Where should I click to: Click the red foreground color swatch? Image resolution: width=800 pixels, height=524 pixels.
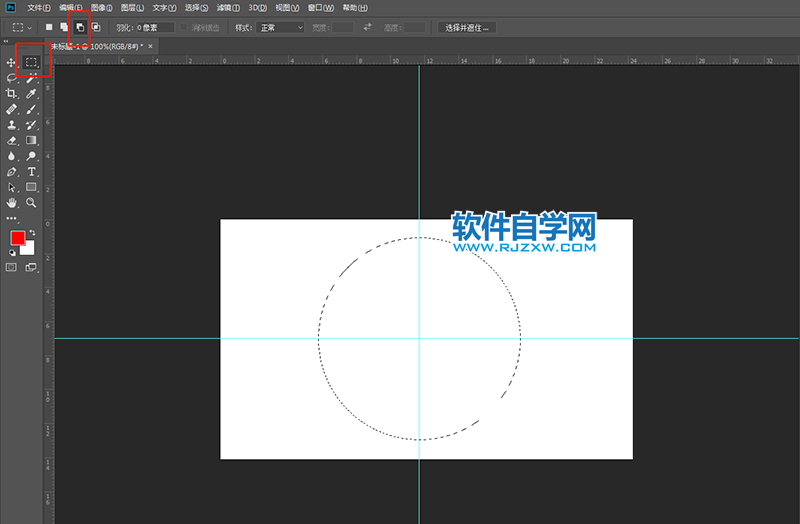(x=17, y=238)
